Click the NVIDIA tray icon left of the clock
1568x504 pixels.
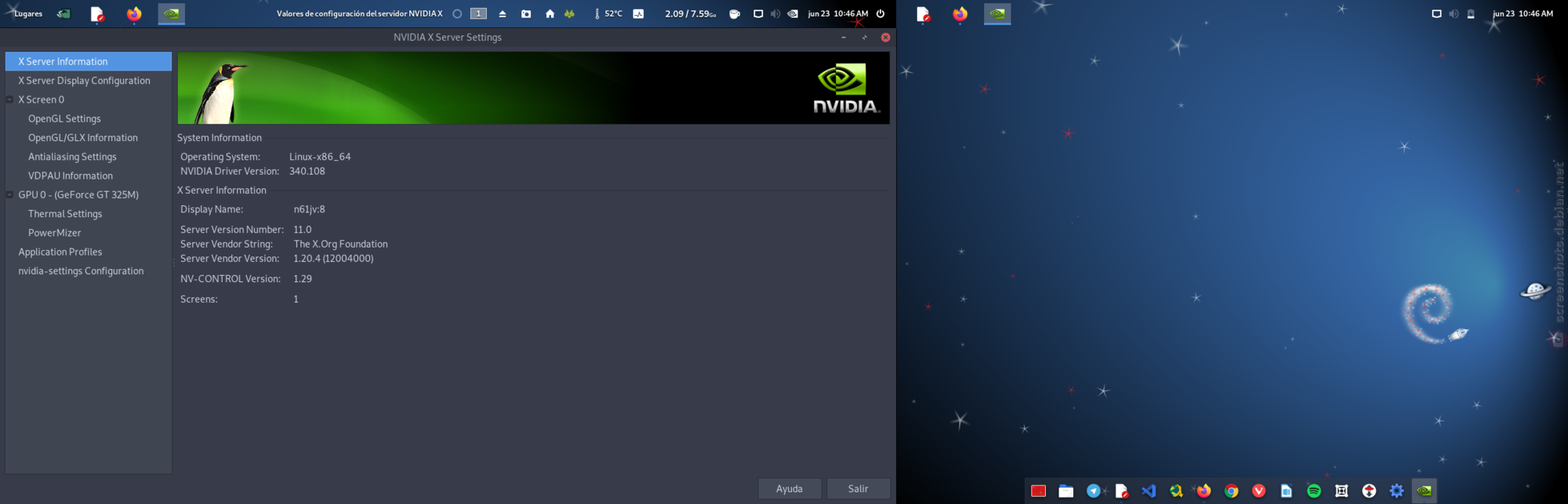793,13
